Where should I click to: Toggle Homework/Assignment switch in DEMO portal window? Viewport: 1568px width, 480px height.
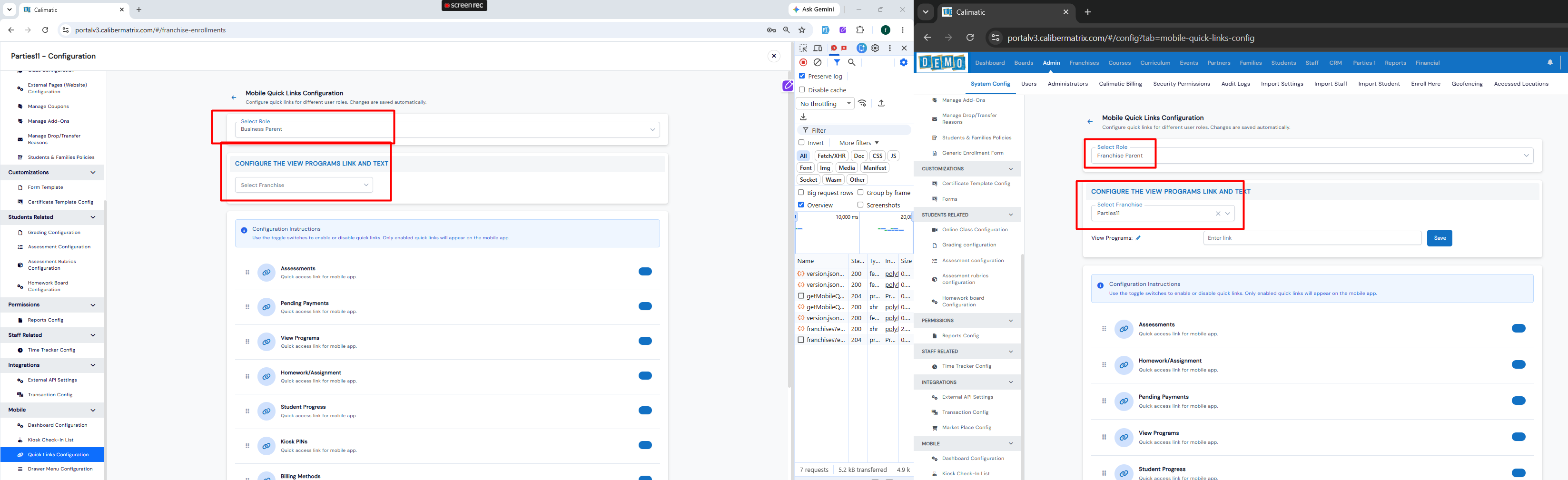pyautogui.click(x=1518, y=364)
